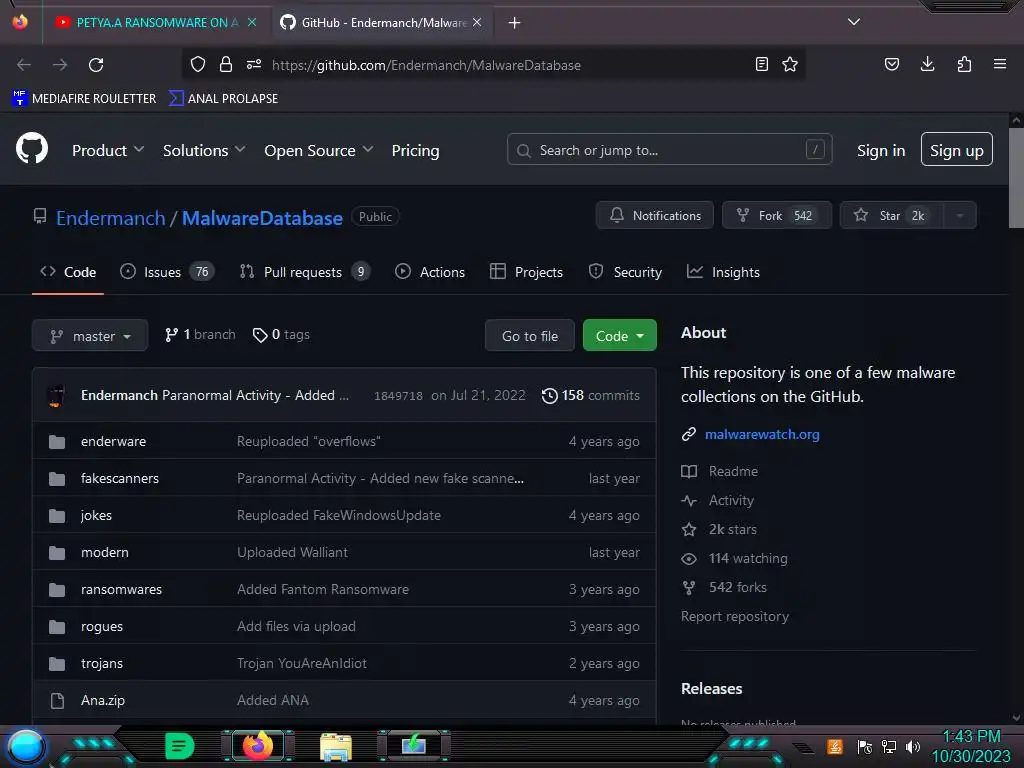This screenshot has height=768, width=1024.
Task: View the 0 tags link
Action: click(x=281, y=334)
